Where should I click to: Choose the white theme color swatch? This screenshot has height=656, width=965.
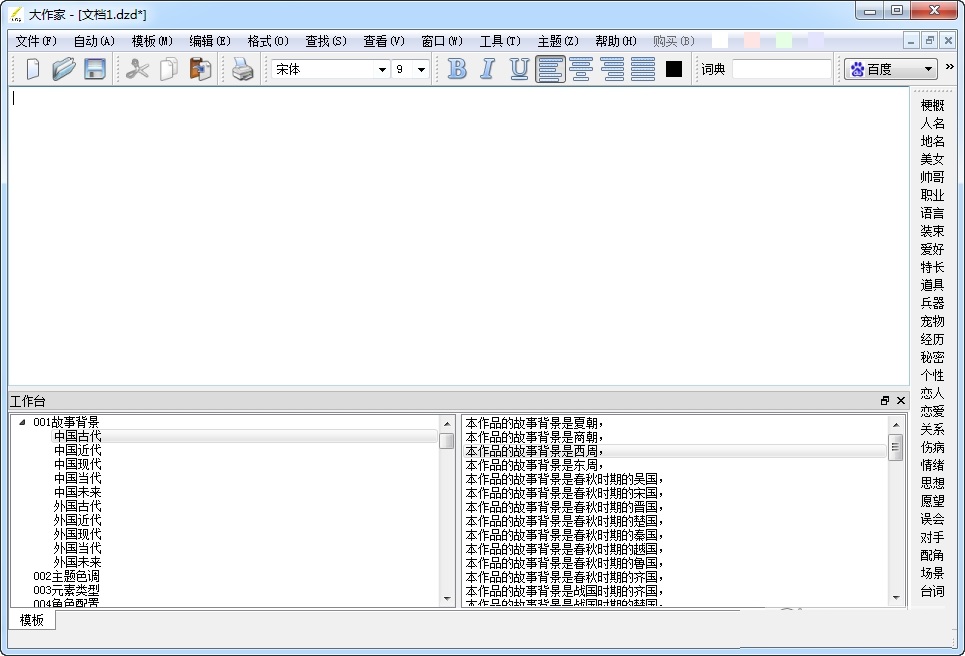pyautogui.click(x=719, y=41)
